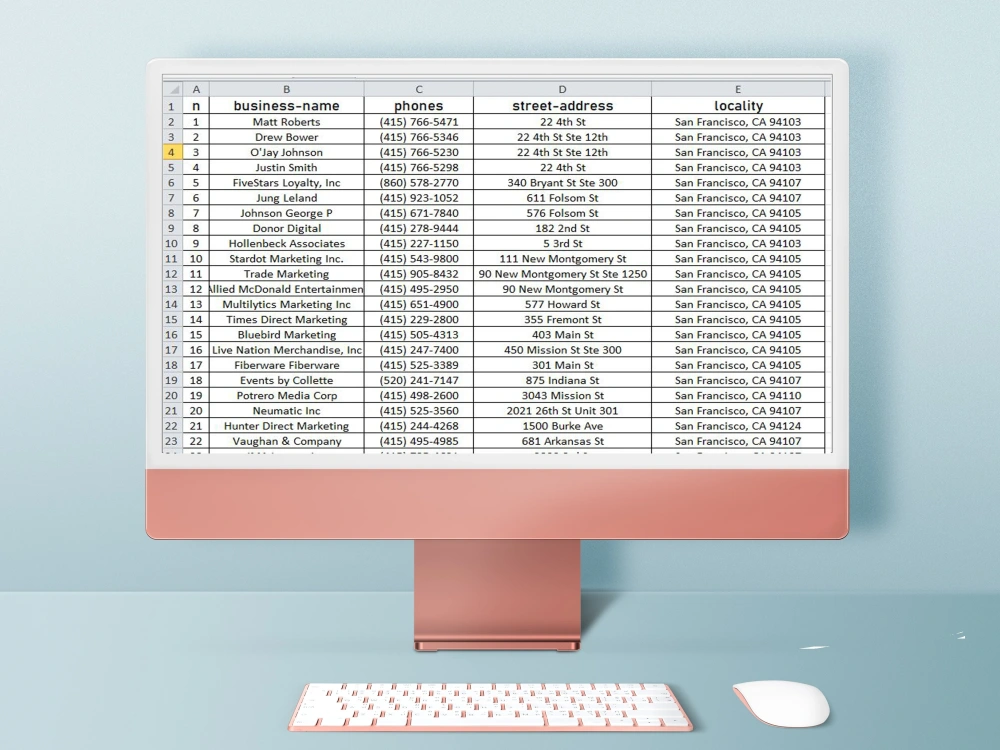The width and height of the screenshot is (1000, 750).
Task: Select the 'Times Direct Marketing' cell
Action: (x=286, y=320)
